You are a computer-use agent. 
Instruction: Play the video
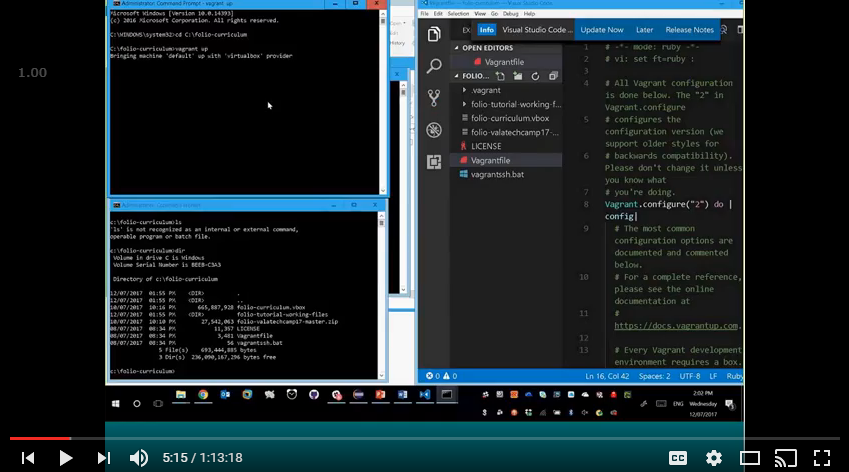point(66,458)
